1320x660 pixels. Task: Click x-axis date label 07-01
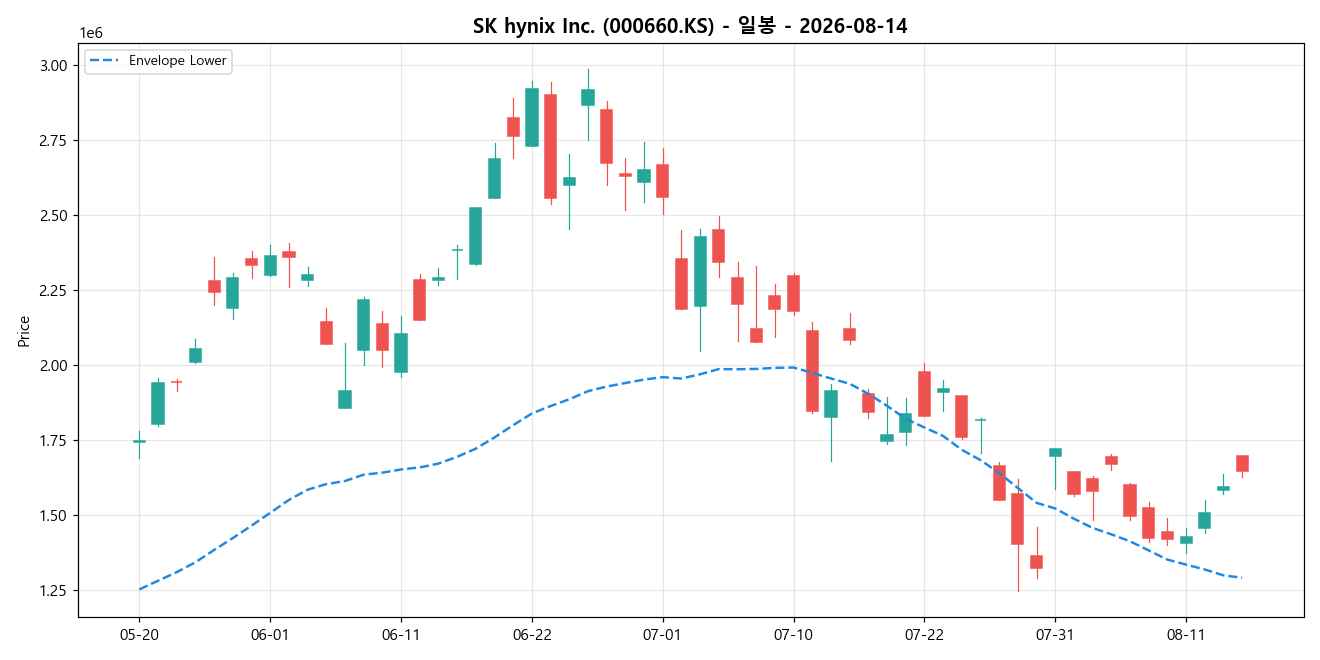pos(662,634)
